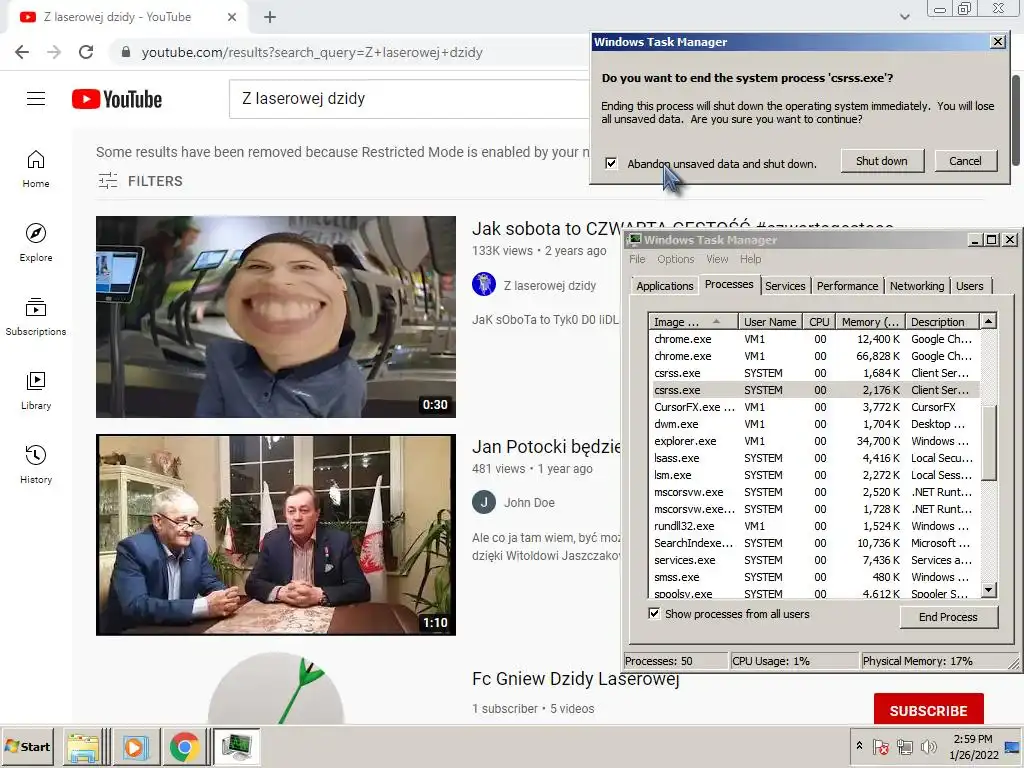Click the browser back arrow
This screenshot has width=1024, height=768.
22,52
